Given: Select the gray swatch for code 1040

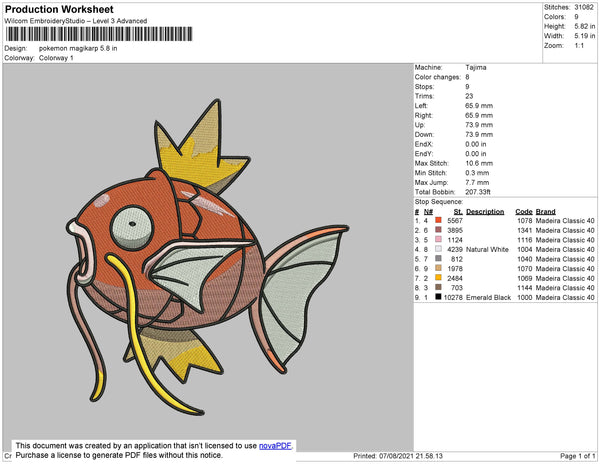Looking at the screenshot, I should [439, 259].
